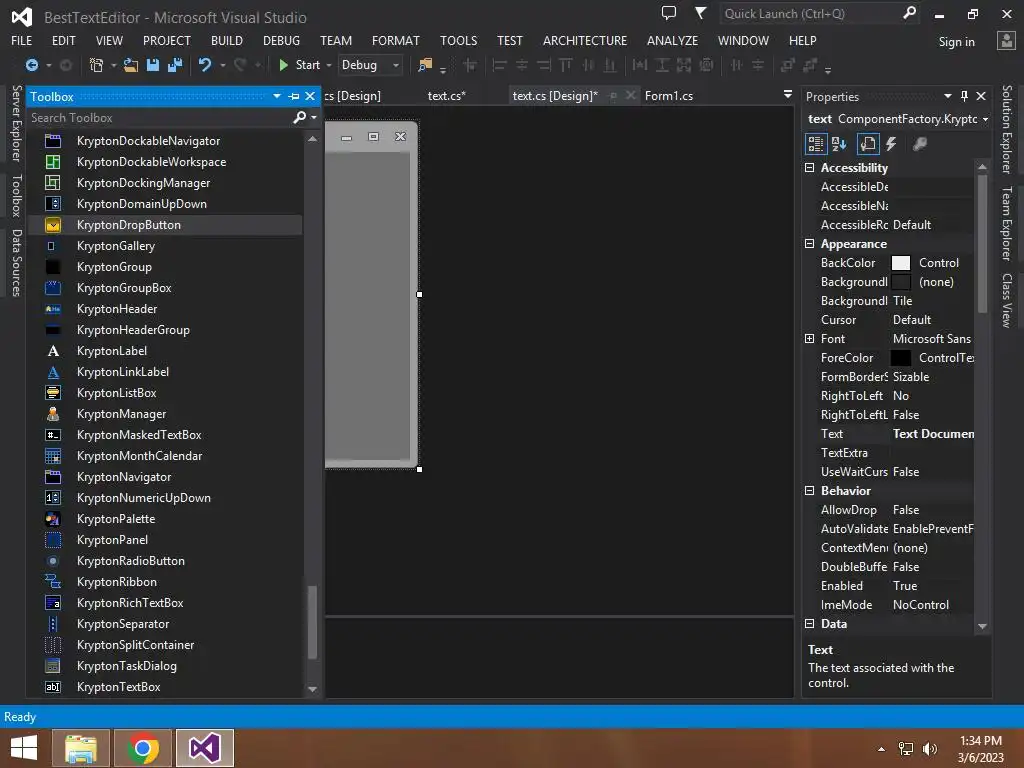The image size is (1024, 768).
Task: Select KryptonTextBox in the Toolbox
Action: [165, 687]
